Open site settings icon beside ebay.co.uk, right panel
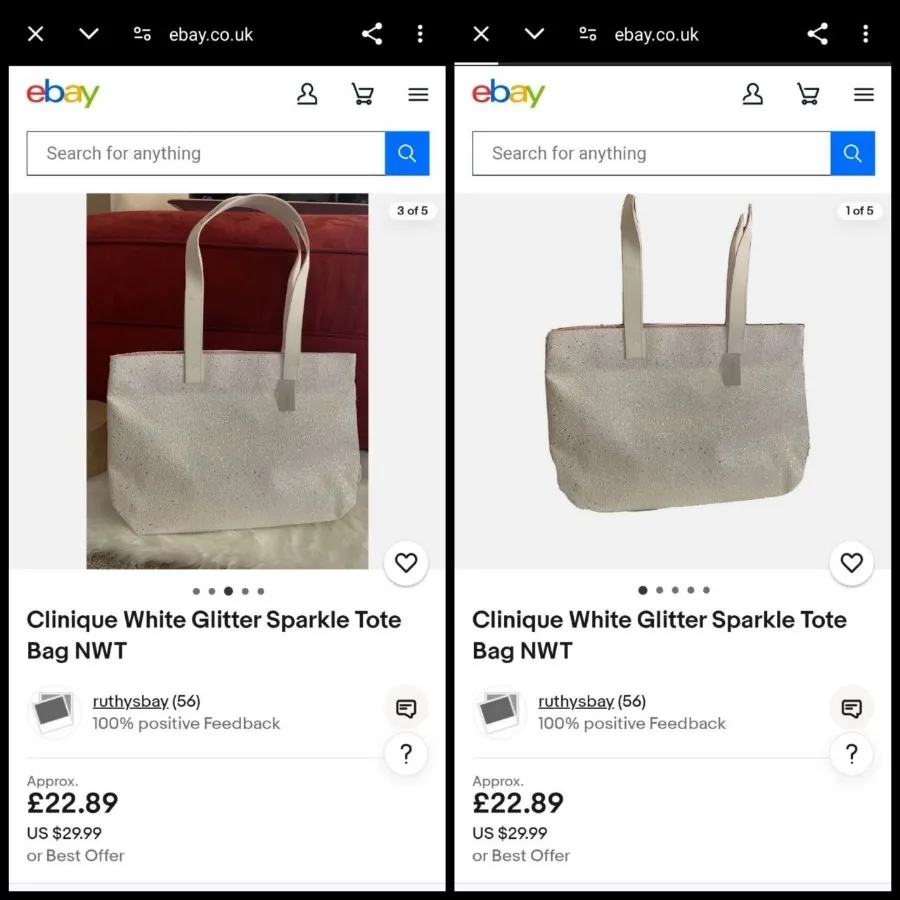900x900 pixels. tap(588, 34)
